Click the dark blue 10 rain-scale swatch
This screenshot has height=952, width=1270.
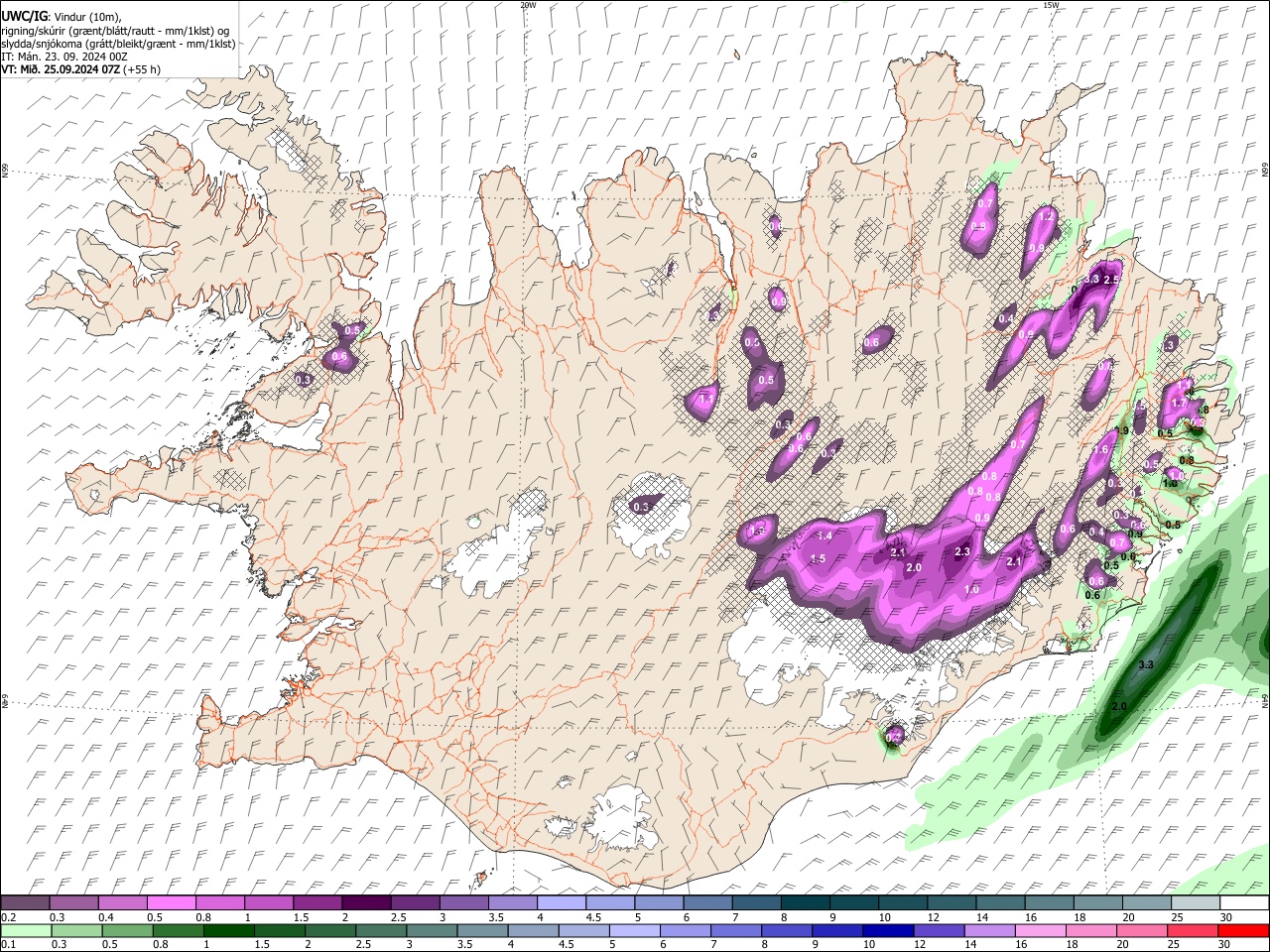click(887, 931)
